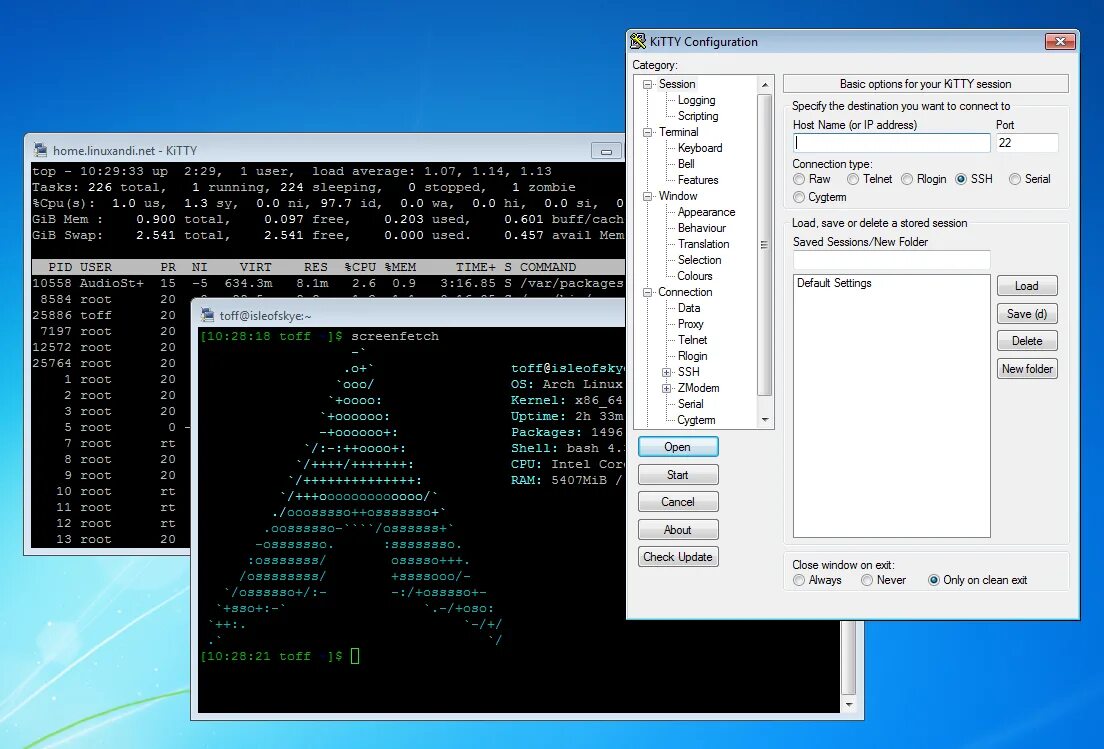This screenshot has width=1104, height=749.
Task: Click the PID column header in top
Action: 60,267
